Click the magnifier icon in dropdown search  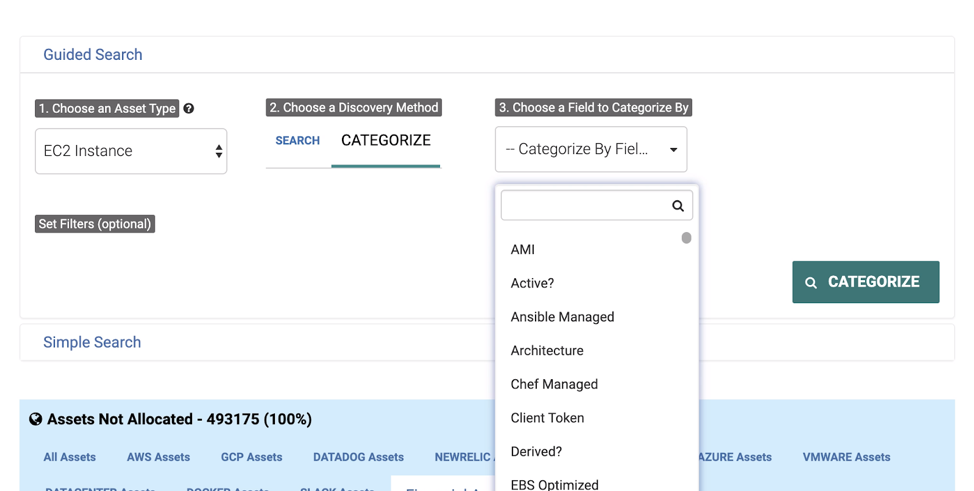tap(678, 206)
